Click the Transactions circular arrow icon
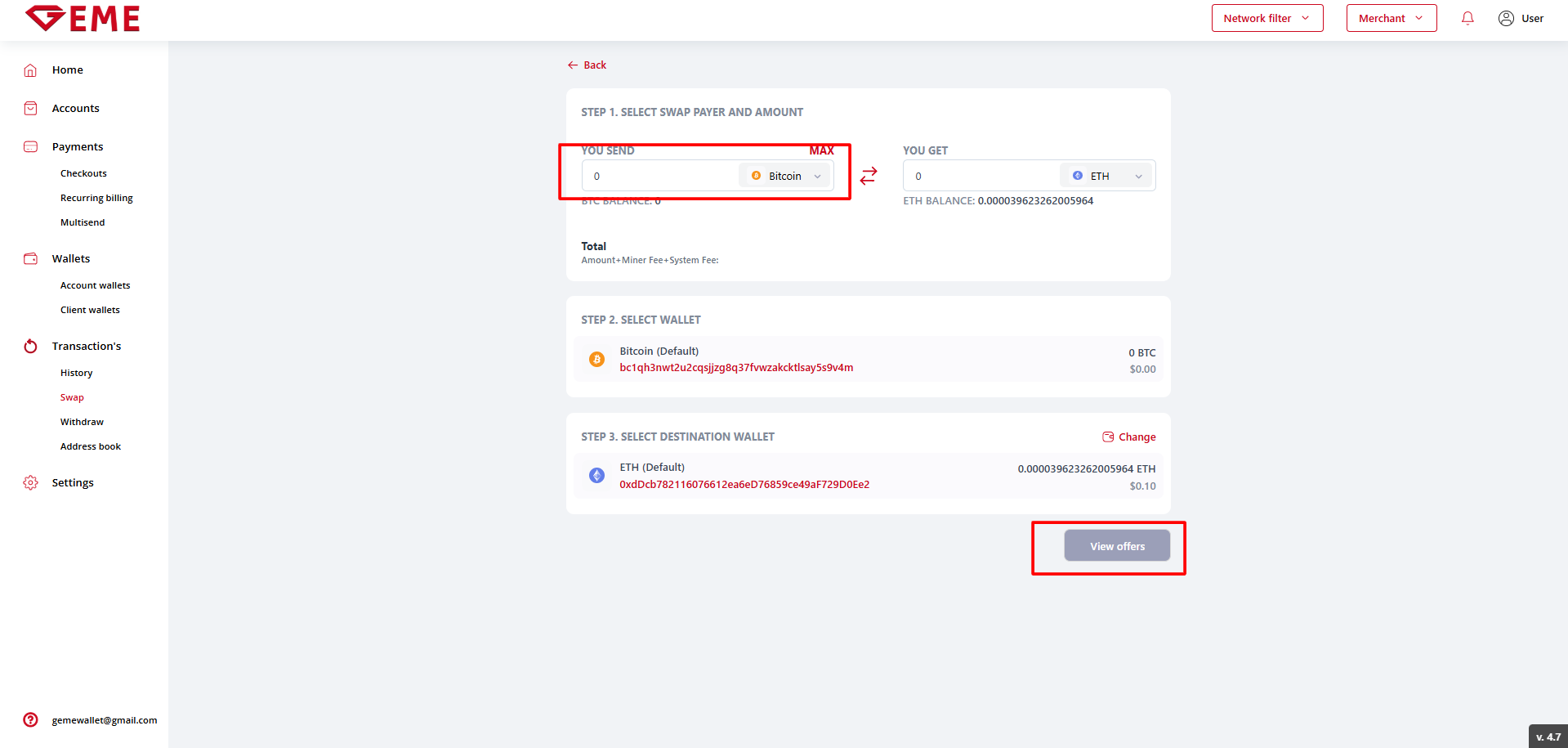 pyautogui.click(x=30, y=347)
